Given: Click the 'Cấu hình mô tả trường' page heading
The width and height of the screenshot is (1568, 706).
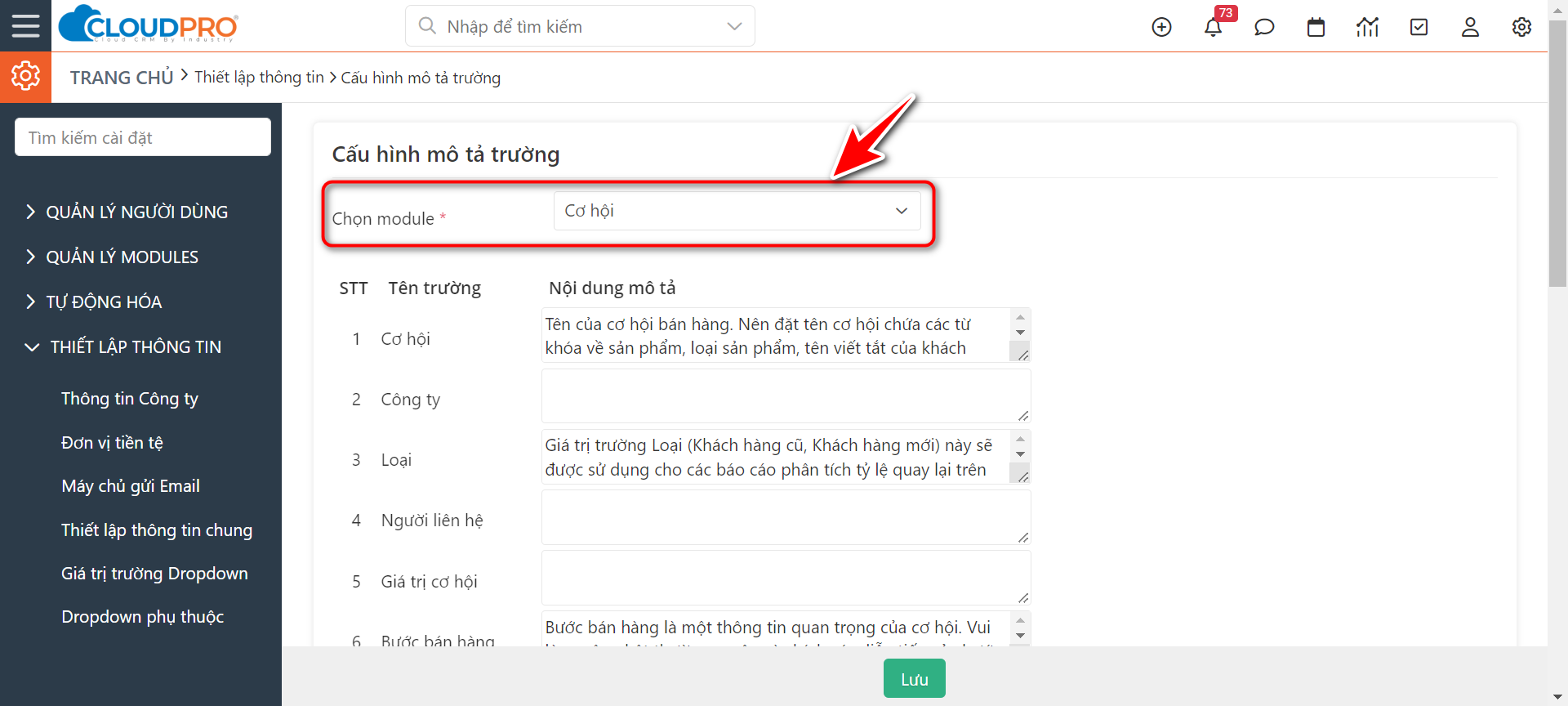Looking at the screenshot, I should tap(446, 154).
